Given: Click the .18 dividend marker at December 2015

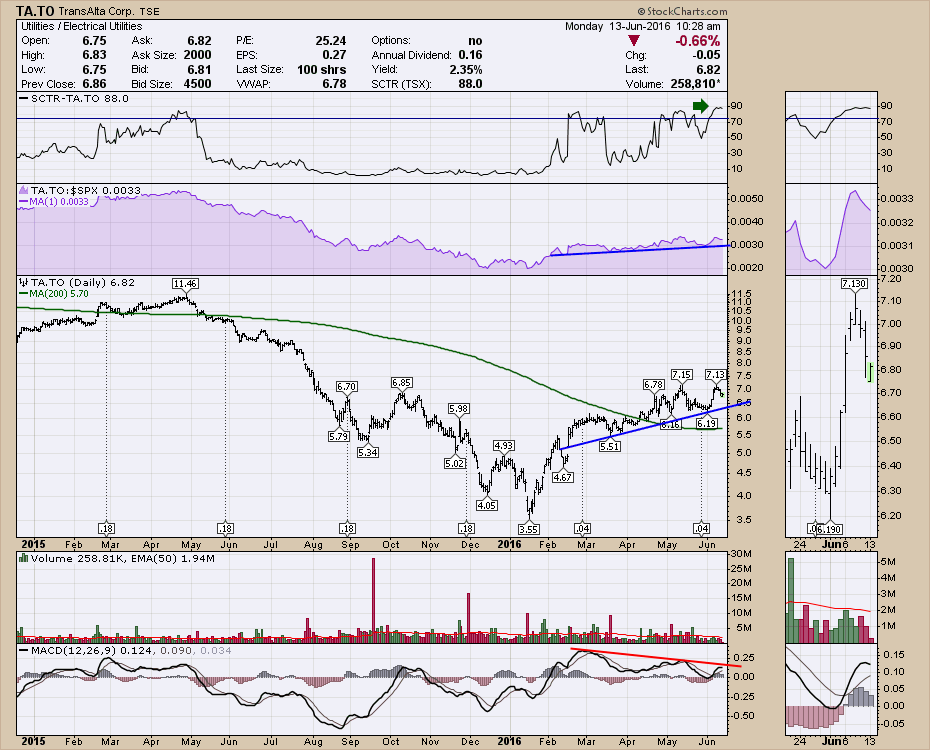Looking at the screenshot, I should [x=466, y=528].
